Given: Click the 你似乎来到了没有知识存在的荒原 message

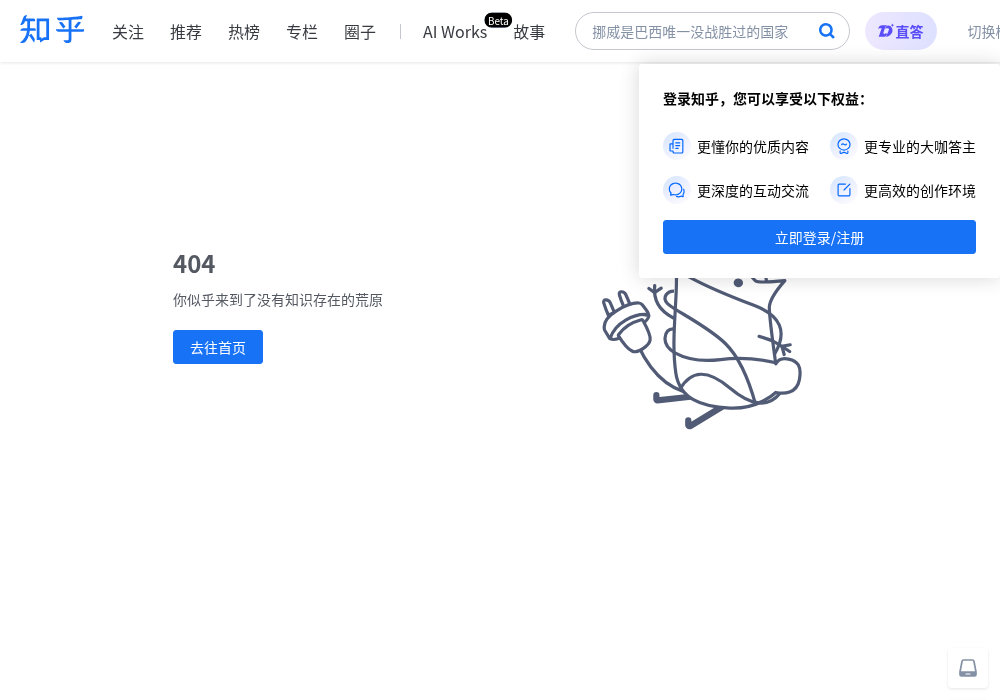Looking at the screenshot, I should click(277, 300).
